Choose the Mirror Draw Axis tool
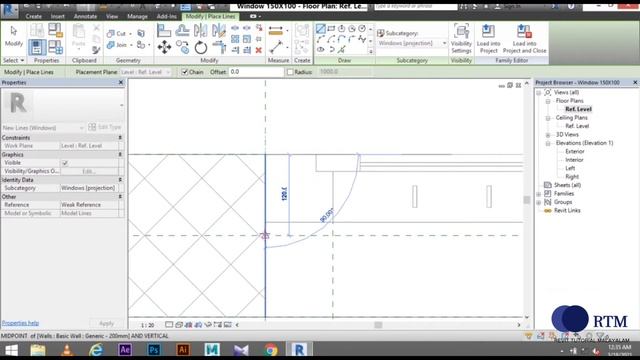The height and width of the screenshot is (360, 640). pos(218,30)
